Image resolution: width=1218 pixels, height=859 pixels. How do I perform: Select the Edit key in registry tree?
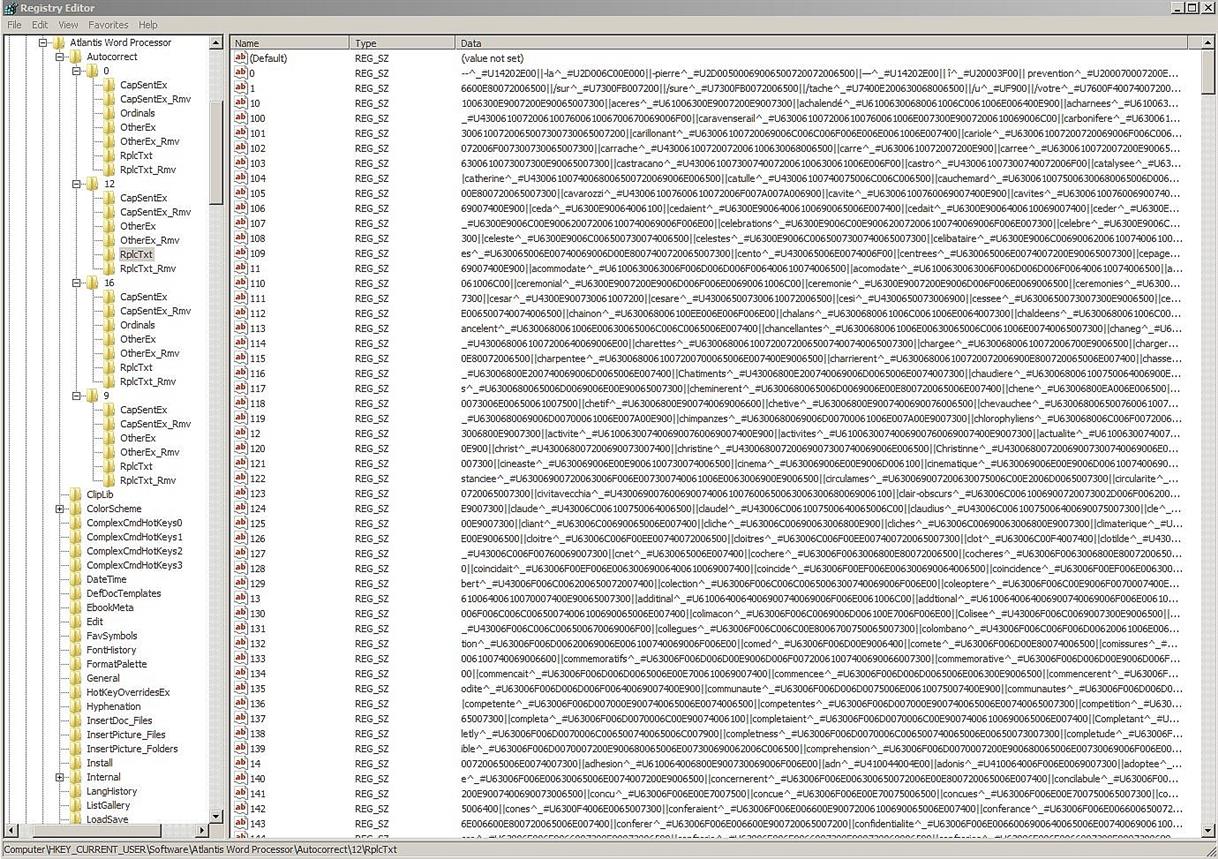click(x=94, y=622)
